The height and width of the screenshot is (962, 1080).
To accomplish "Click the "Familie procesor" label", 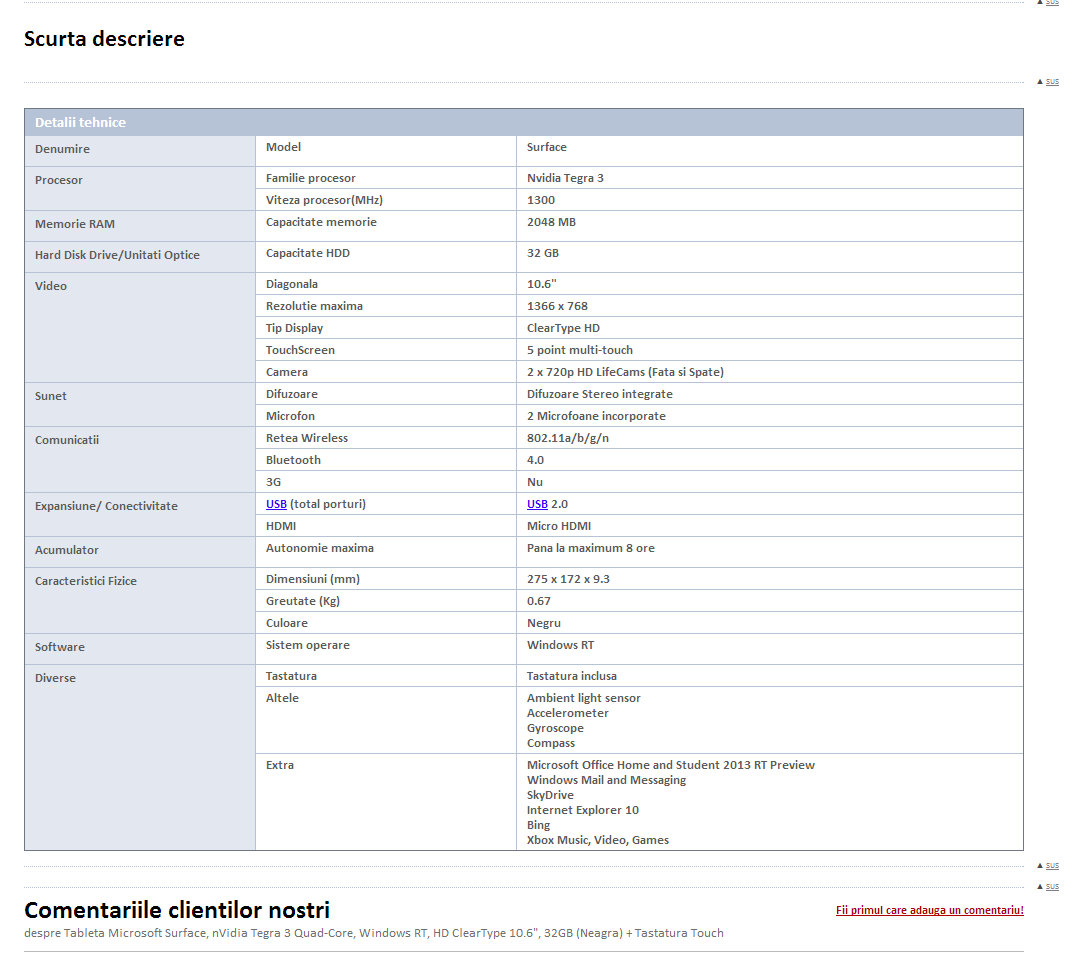I will pyautogui.click(x=311, y=178).
